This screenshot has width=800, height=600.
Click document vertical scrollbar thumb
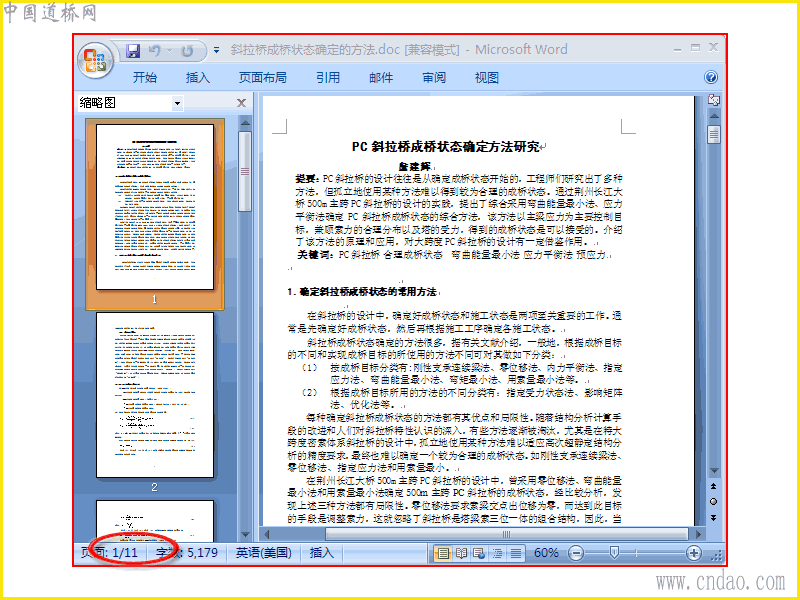[x=714, y=135]
